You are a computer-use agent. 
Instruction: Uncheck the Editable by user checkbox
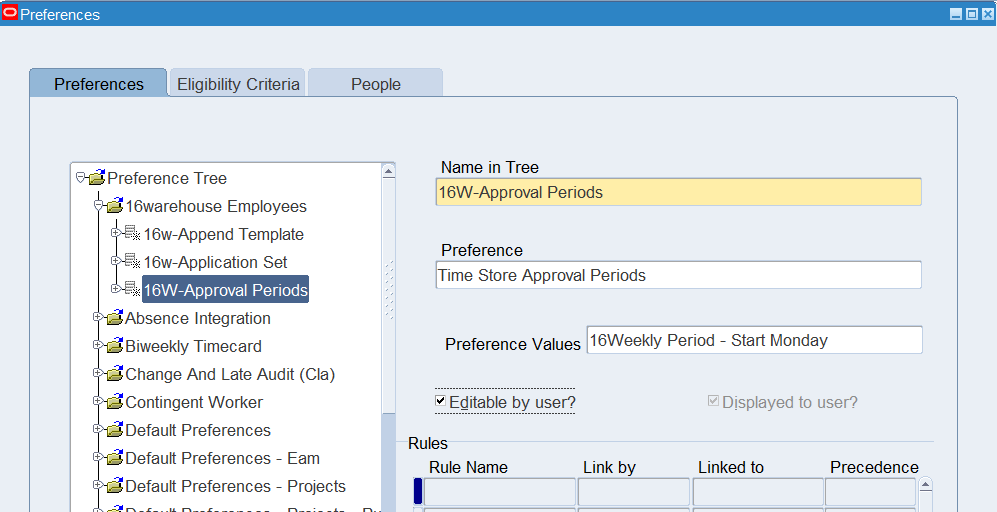[x=441, y=401]
